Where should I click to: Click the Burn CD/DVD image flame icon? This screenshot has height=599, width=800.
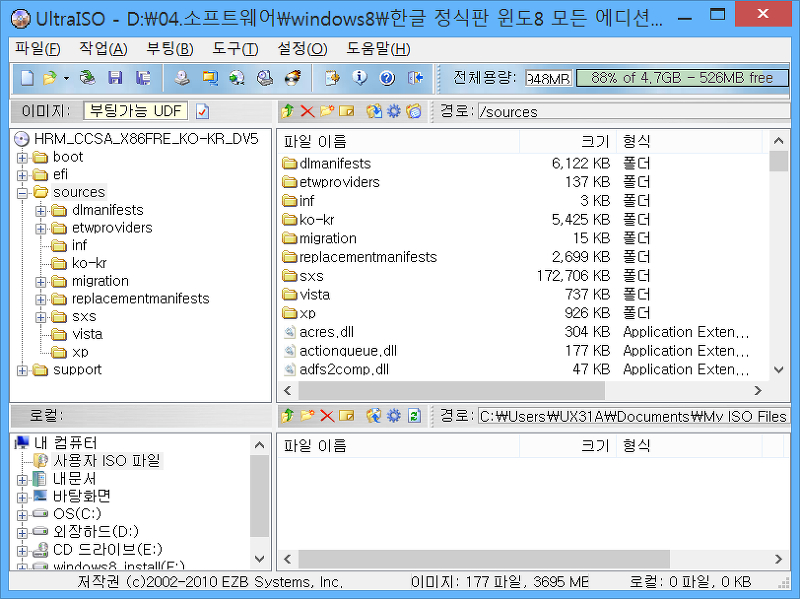(x=292, y=78)
